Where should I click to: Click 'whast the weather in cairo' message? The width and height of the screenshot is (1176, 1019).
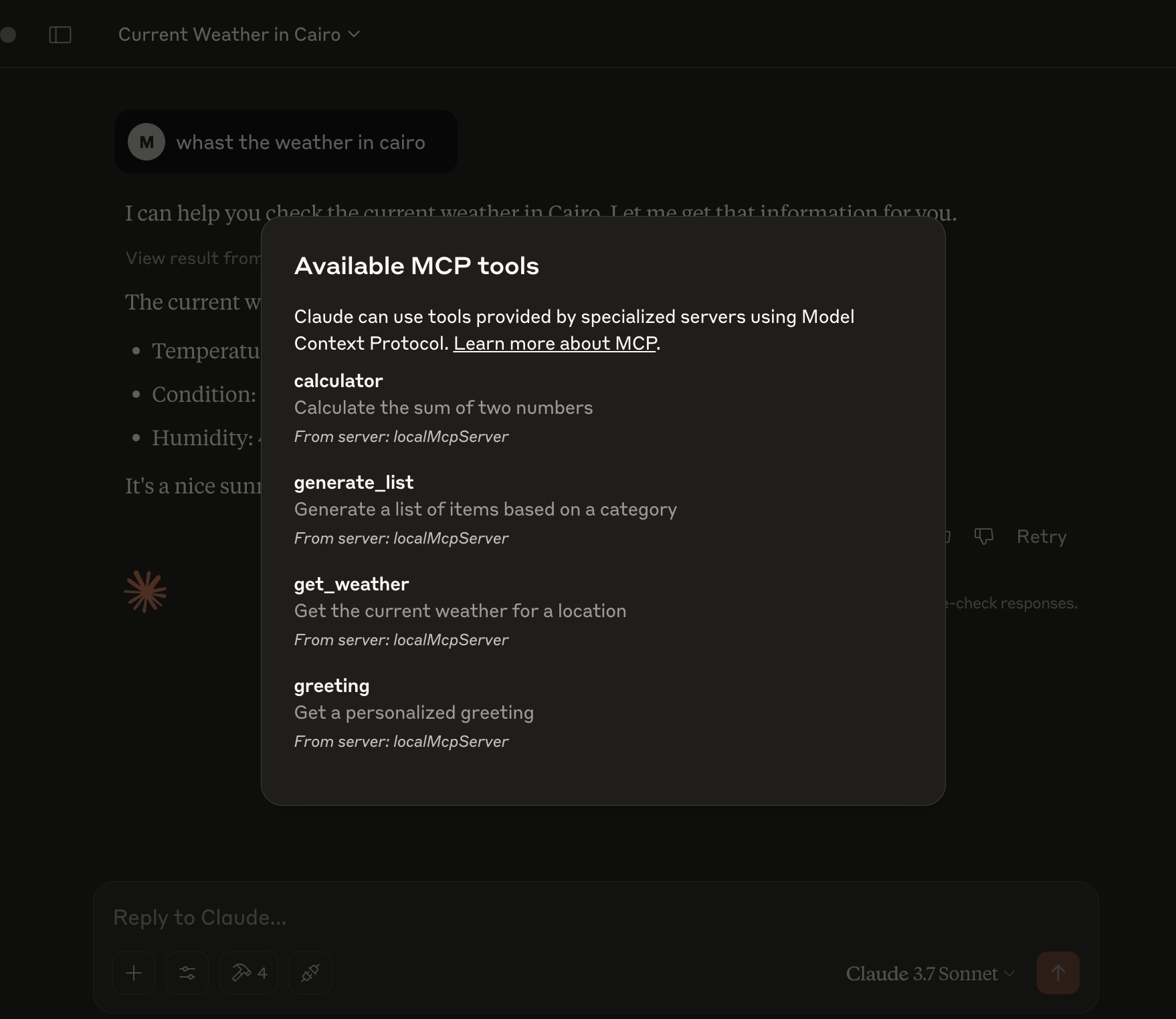pyautogui.click(x=300, y=142)
